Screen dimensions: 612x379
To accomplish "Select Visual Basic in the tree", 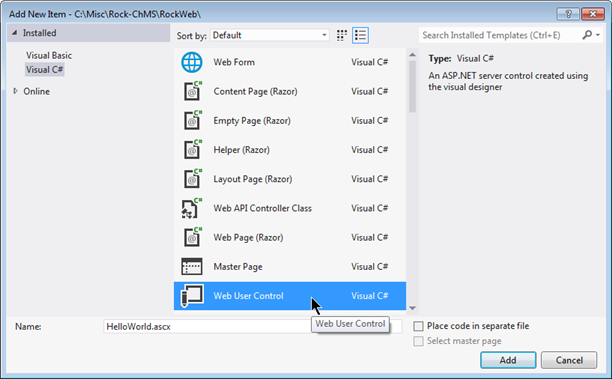I will click(x=49, y=55).
